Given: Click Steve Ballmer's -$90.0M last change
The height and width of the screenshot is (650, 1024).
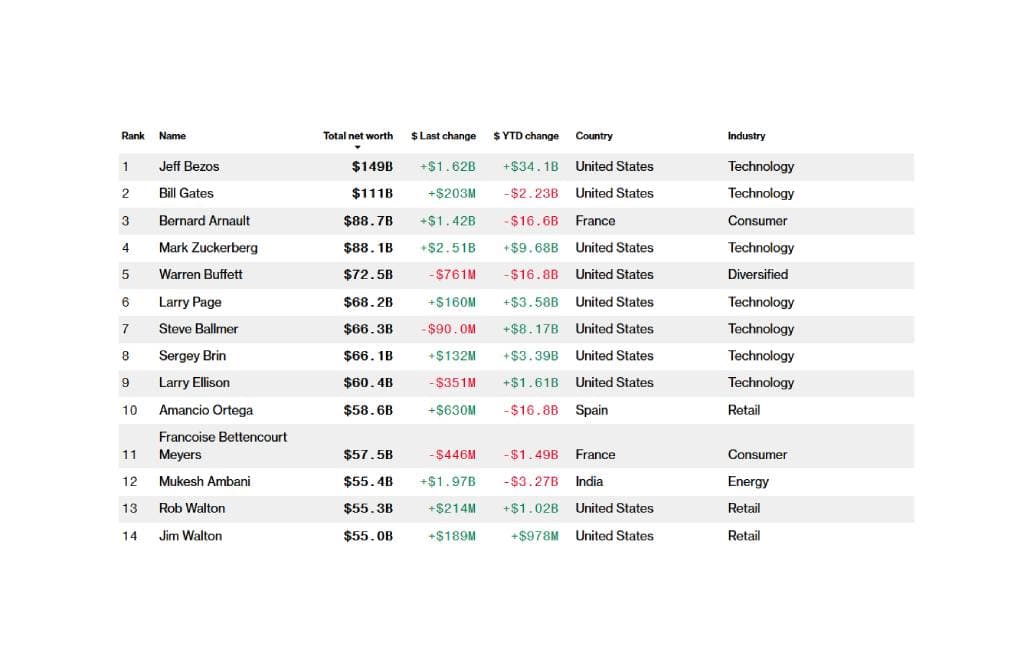Looking at the screenshot, I should coord(451,329).
